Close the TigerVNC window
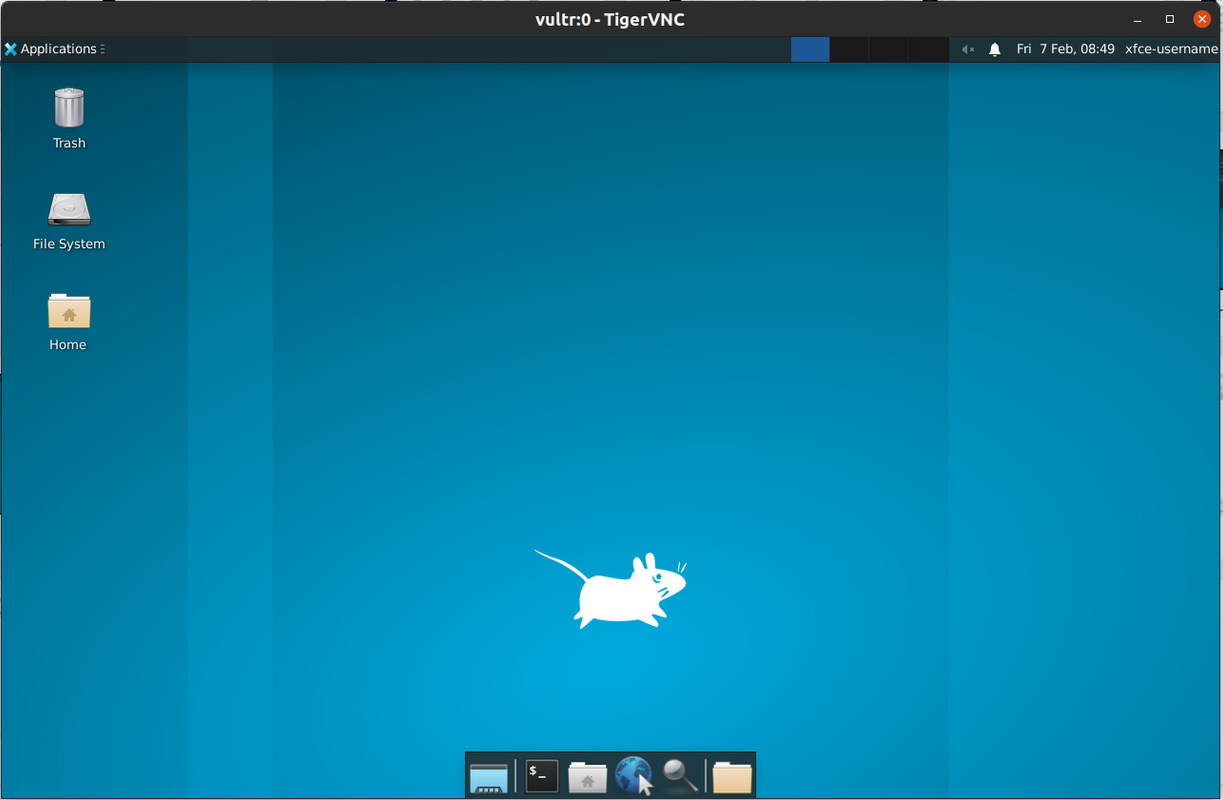The width and height of the screenshot is (1223, 800). pyautogui.click(x=1202, y=19)
